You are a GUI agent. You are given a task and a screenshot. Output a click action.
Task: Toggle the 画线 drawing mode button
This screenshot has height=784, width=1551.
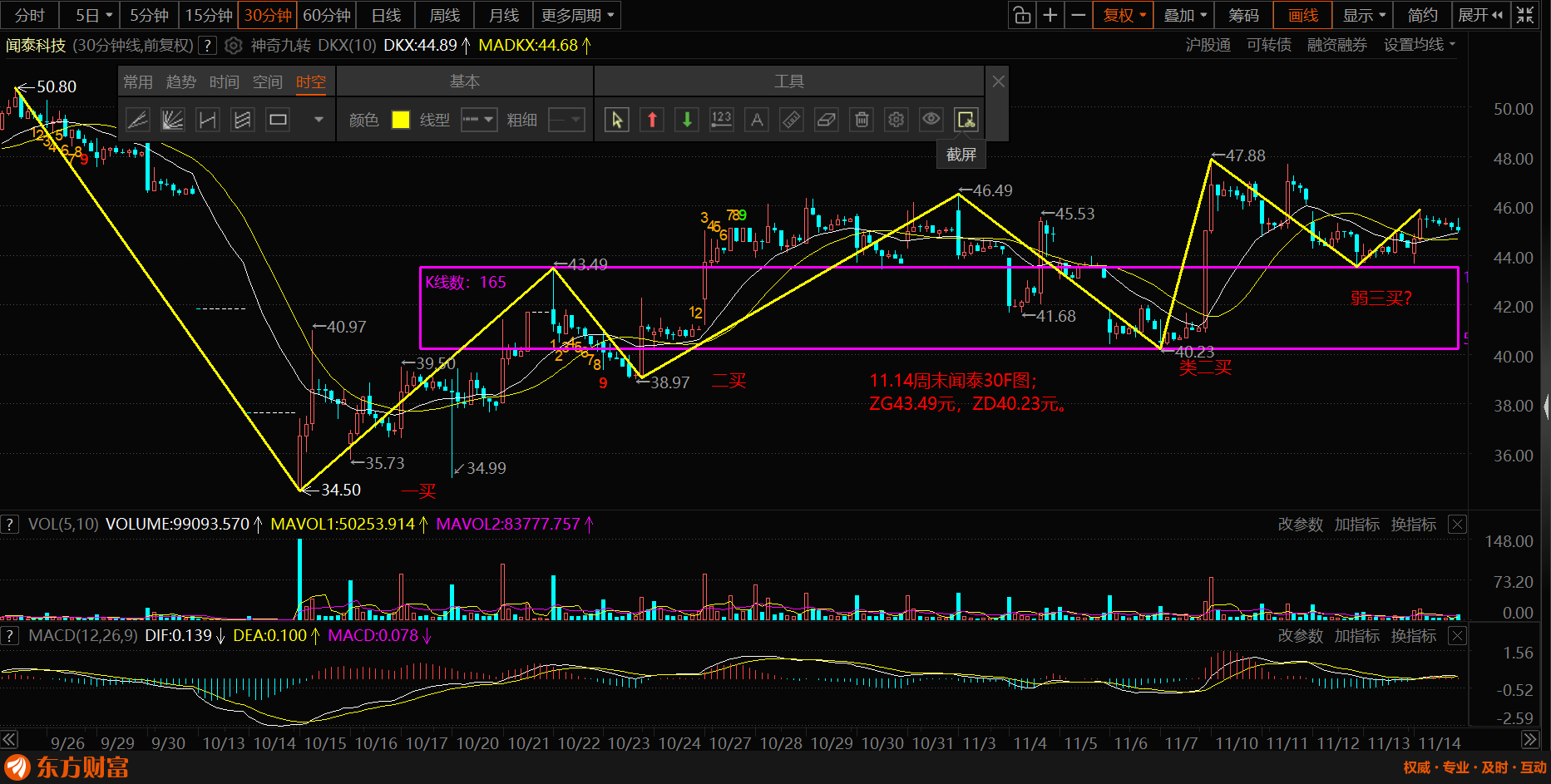pyautogui.click(x=1303, y=15)
